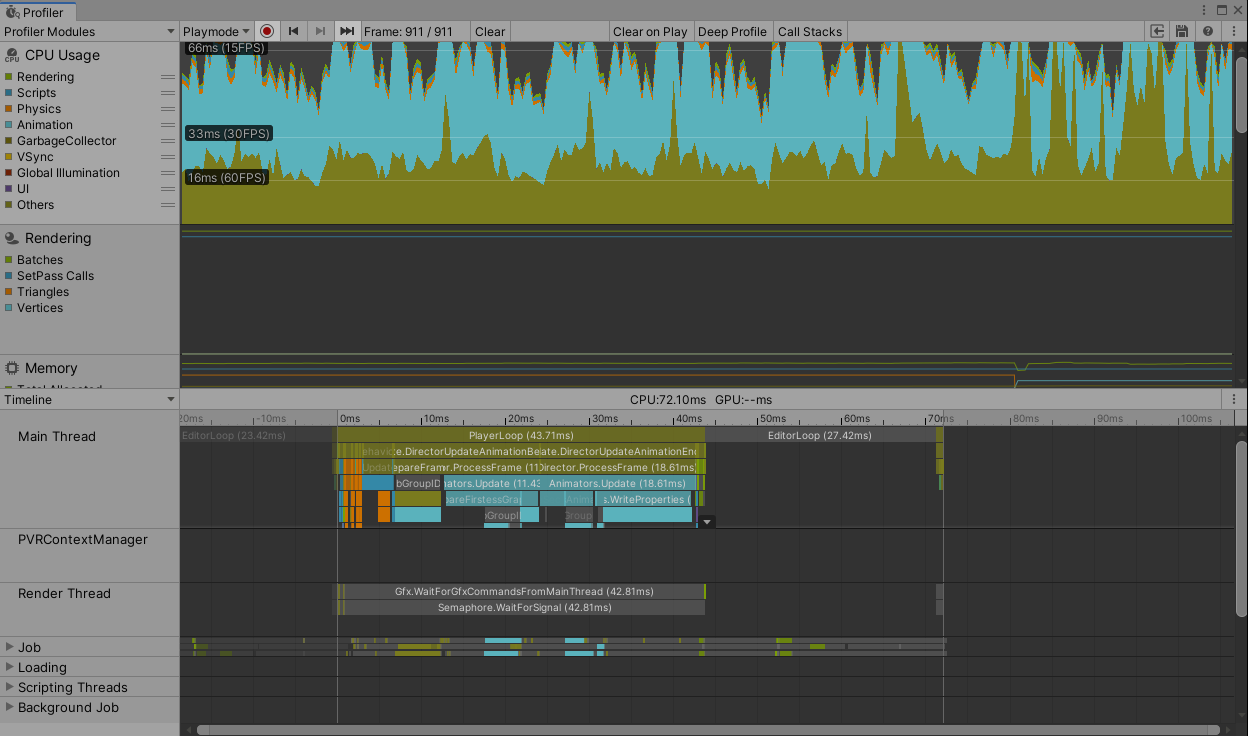The height and width of the screenshot is (736, 1248).
Task: Click the Profiler stopwatch tab icon
Action: coord(13,12)
